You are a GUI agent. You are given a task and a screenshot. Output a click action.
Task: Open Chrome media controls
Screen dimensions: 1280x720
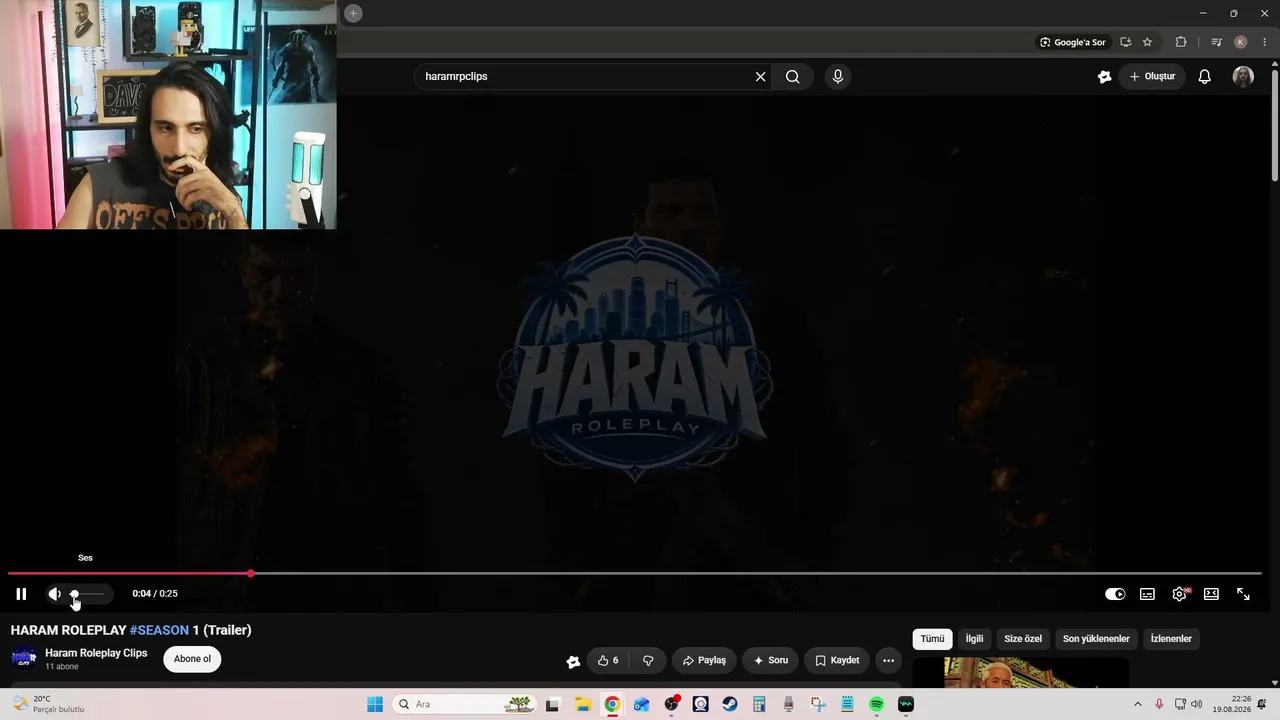[1216, 42]
